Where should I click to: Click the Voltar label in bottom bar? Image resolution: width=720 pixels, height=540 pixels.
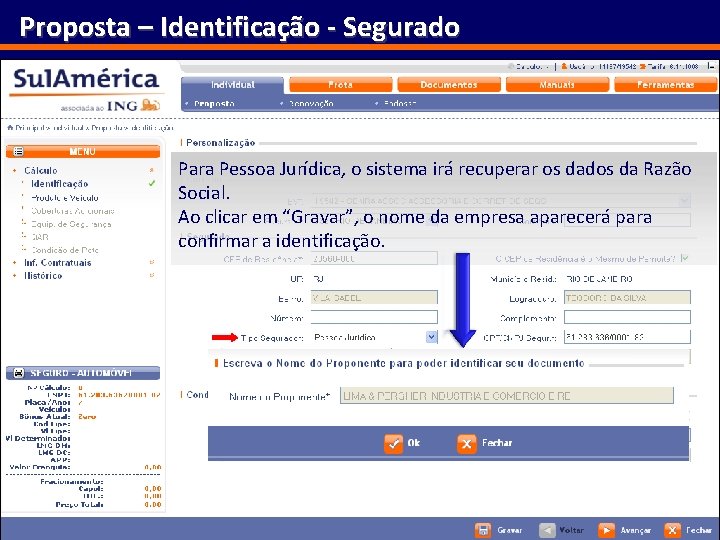(x=571, y=530)
